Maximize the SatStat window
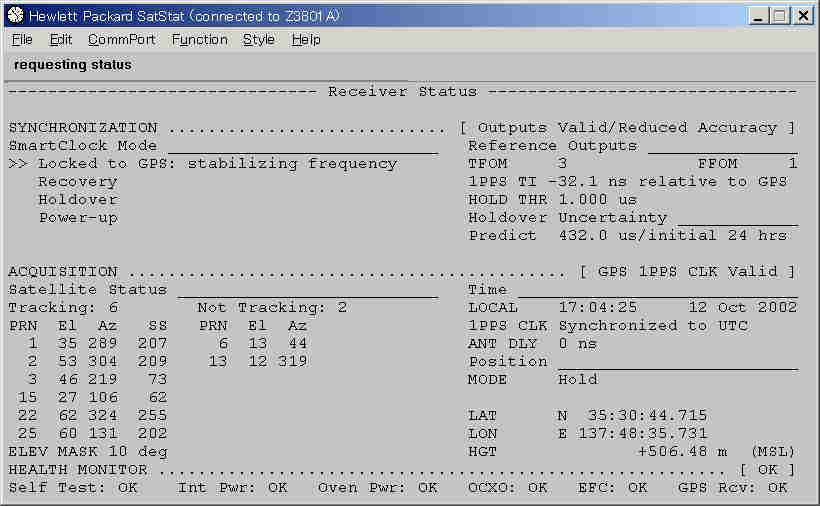This screenshot has height=506, width=820. (779, 16)
